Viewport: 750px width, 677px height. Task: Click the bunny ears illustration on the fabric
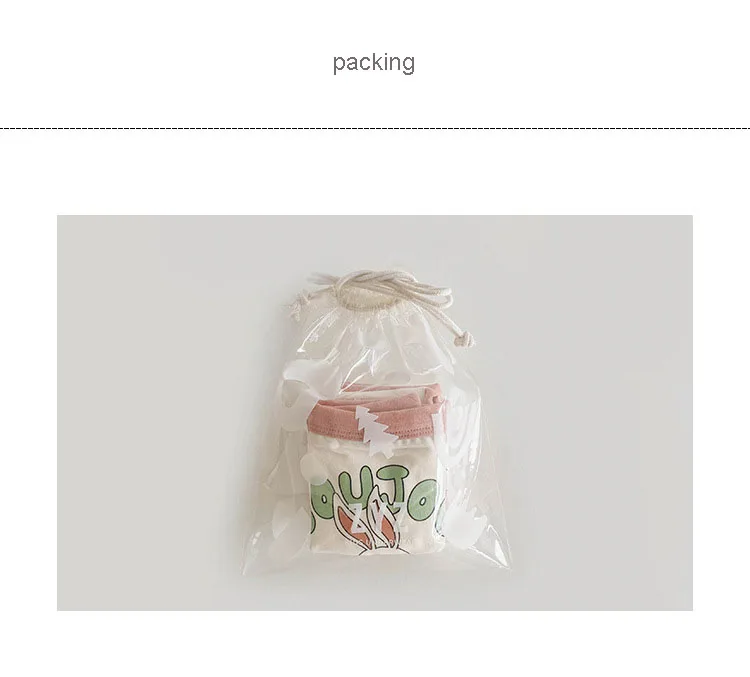[369, 526]
